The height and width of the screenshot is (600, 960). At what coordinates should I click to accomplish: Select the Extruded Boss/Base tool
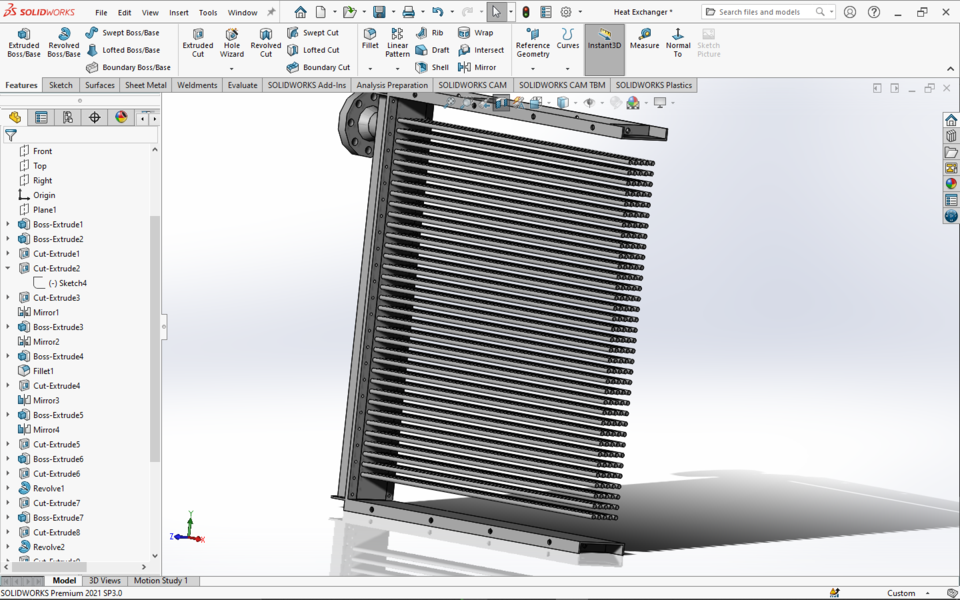[x=22, y=44]
